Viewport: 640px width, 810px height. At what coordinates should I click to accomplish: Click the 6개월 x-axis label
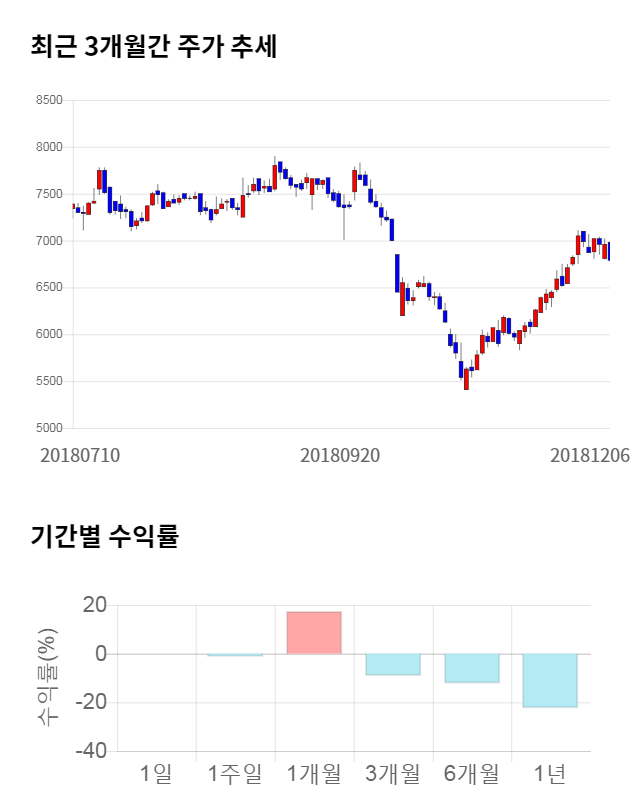click(472, 773)
